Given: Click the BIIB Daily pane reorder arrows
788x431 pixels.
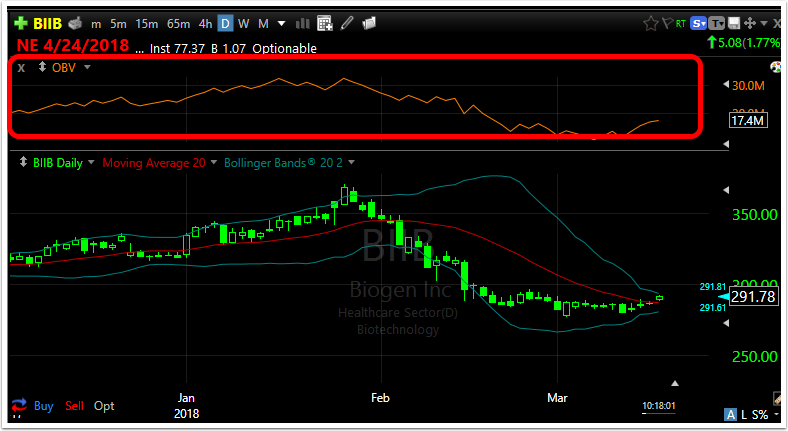Looking at the screenshot, I should 23,162.
